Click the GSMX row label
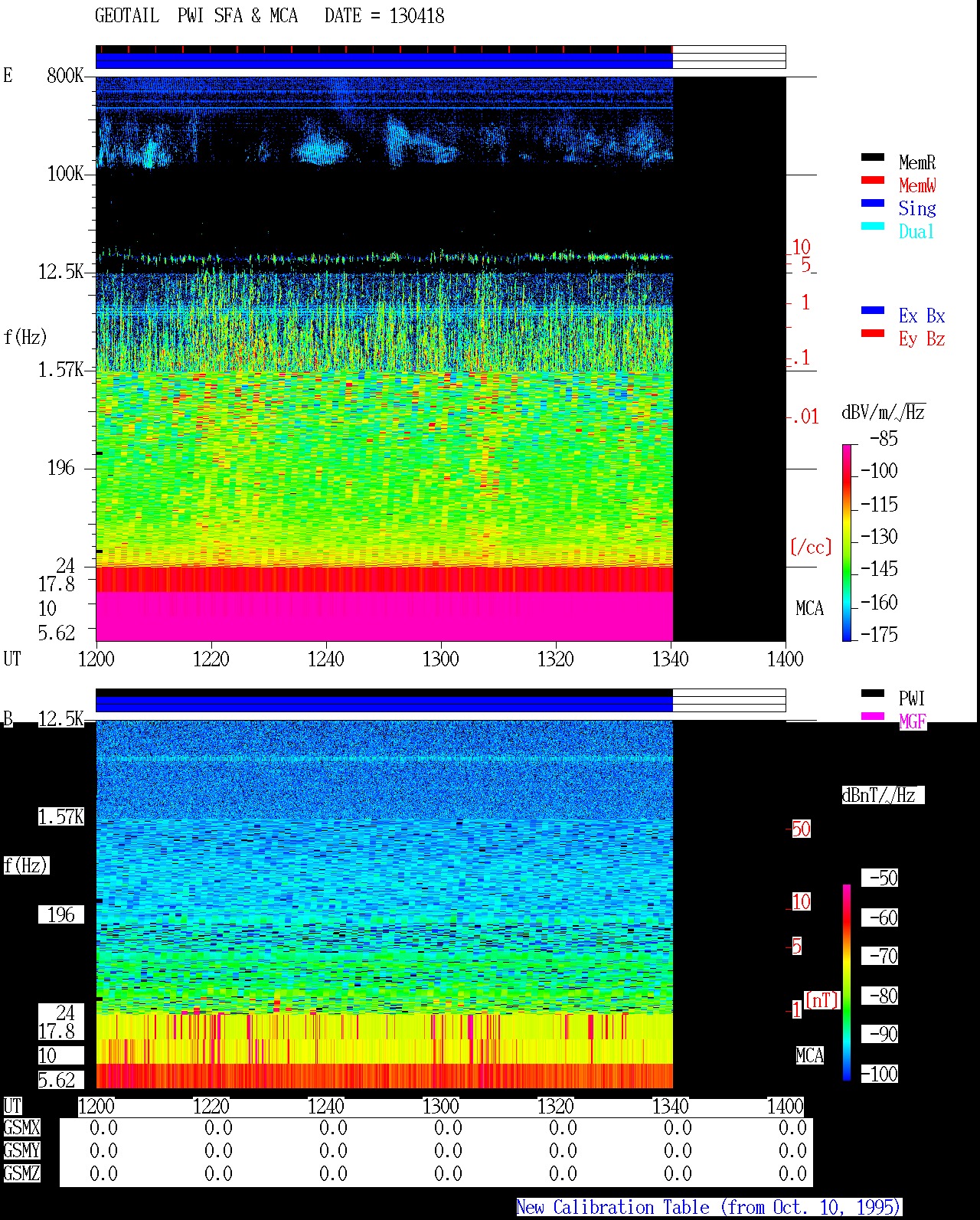This screenshot has width=980, height=1220. point(21,1128)
